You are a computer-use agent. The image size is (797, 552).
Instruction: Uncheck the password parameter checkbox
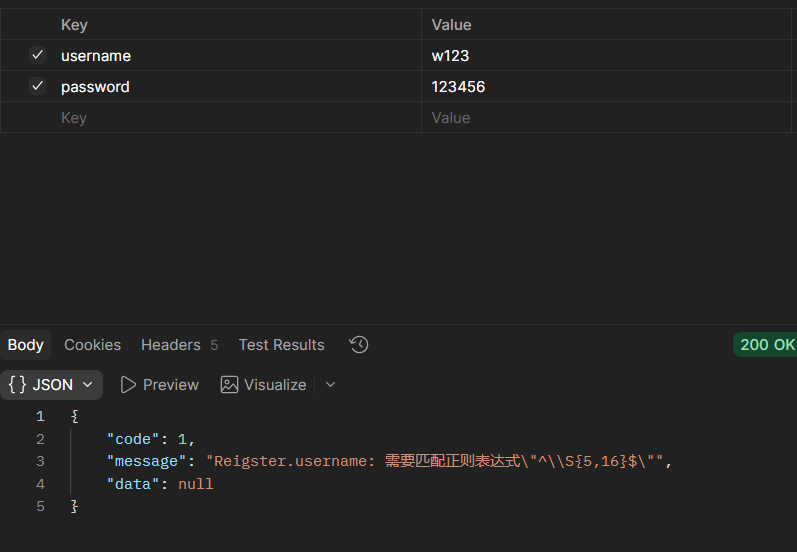tap(38, 86)
